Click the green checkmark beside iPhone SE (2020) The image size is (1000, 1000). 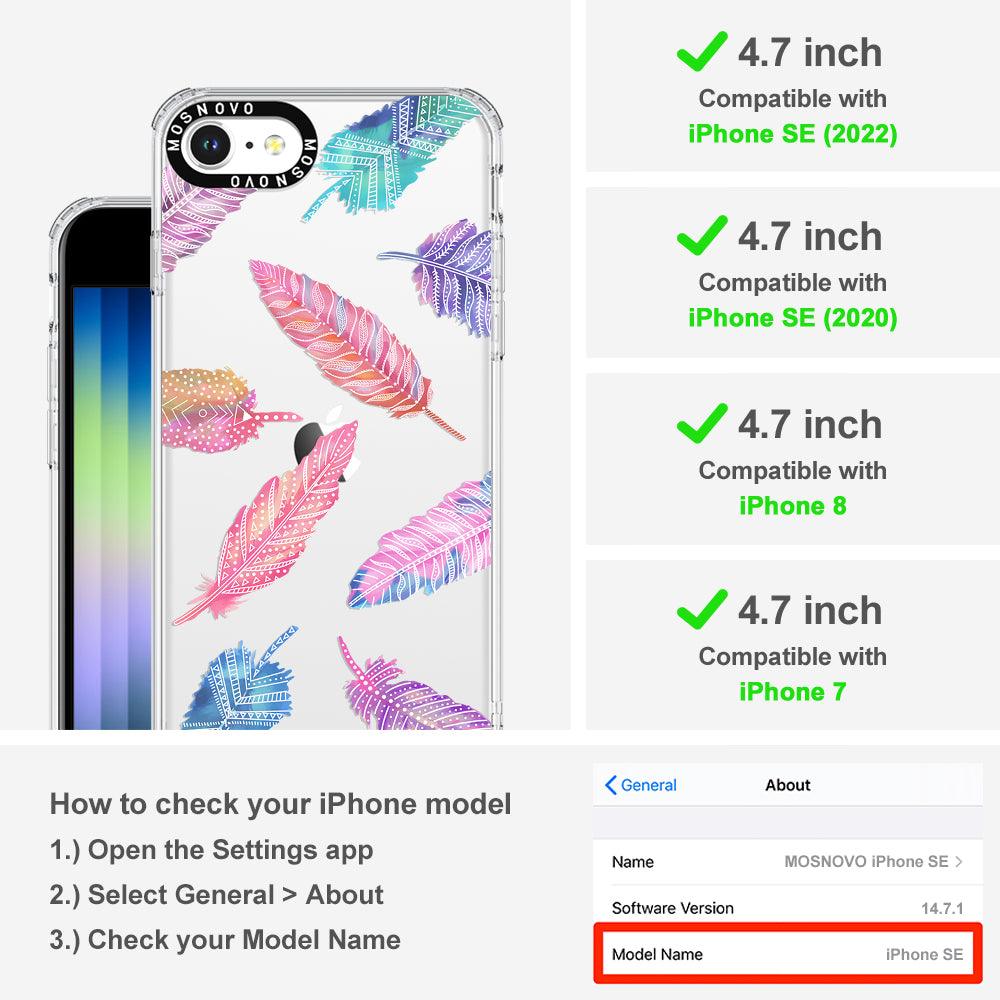point(702,235)
